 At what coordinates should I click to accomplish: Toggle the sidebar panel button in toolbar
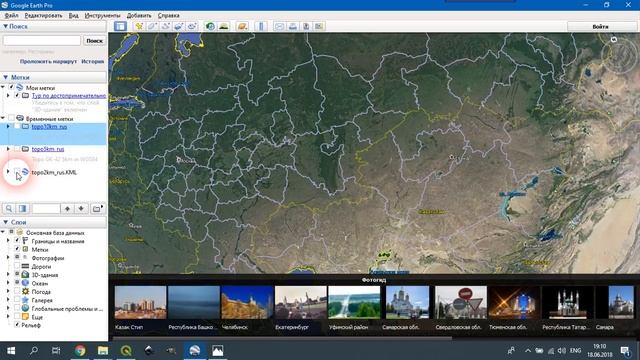(x=120, y=26)
